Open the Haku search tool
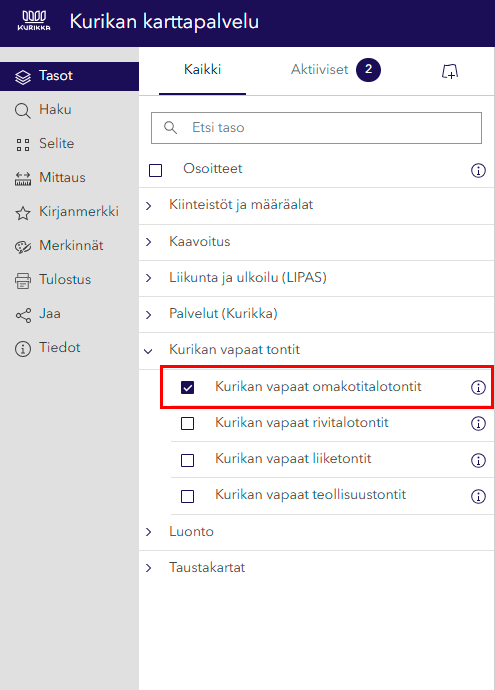This screenshot has height=690, width=495. click(x=69, y=110)
